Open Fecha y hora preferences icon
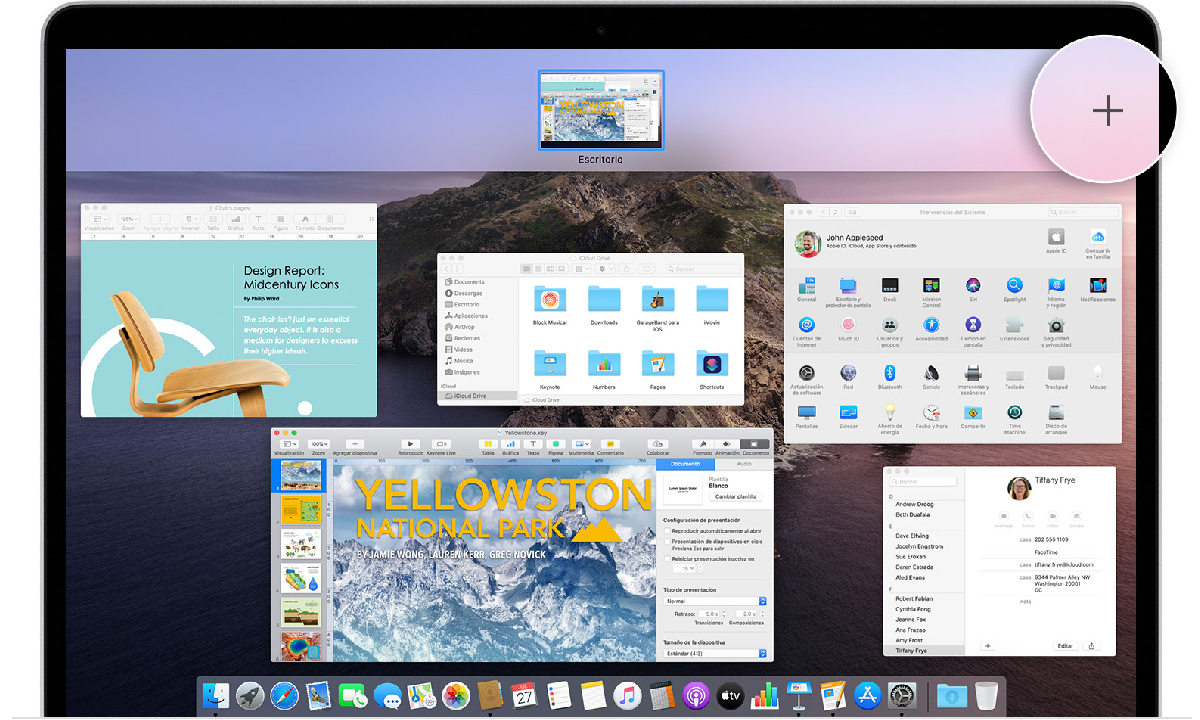This screenshot has width=1200, height=720. 931,412
